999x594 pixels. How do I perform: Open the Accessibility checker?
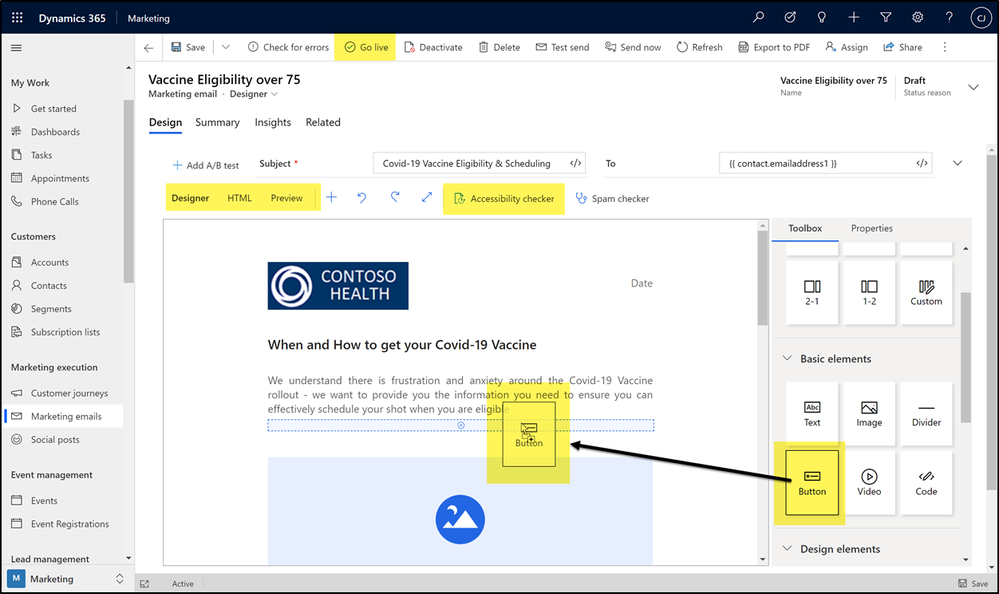pos(504,199)
